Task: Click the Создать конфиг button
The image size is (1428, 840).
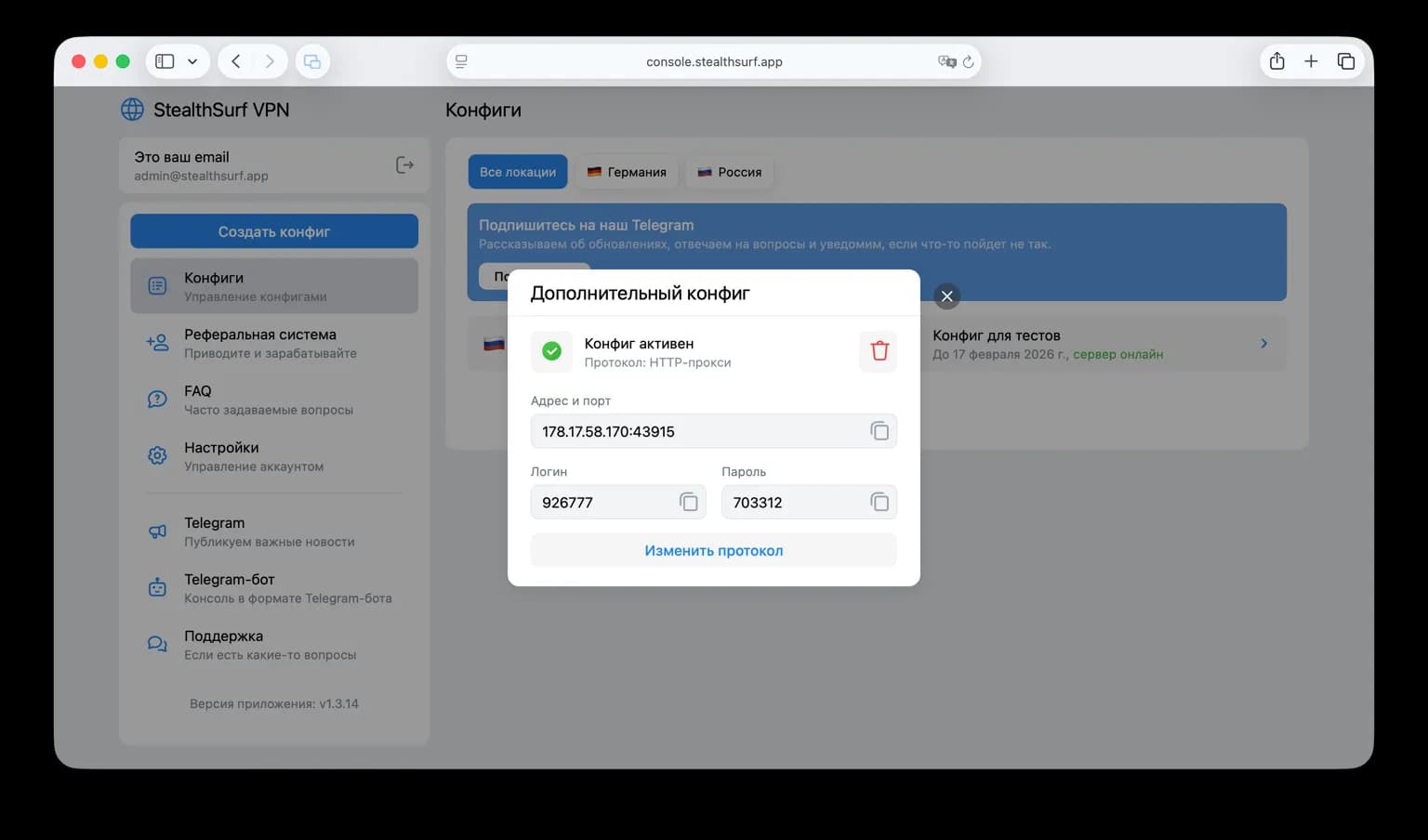Action: click(x=274, y=231)
